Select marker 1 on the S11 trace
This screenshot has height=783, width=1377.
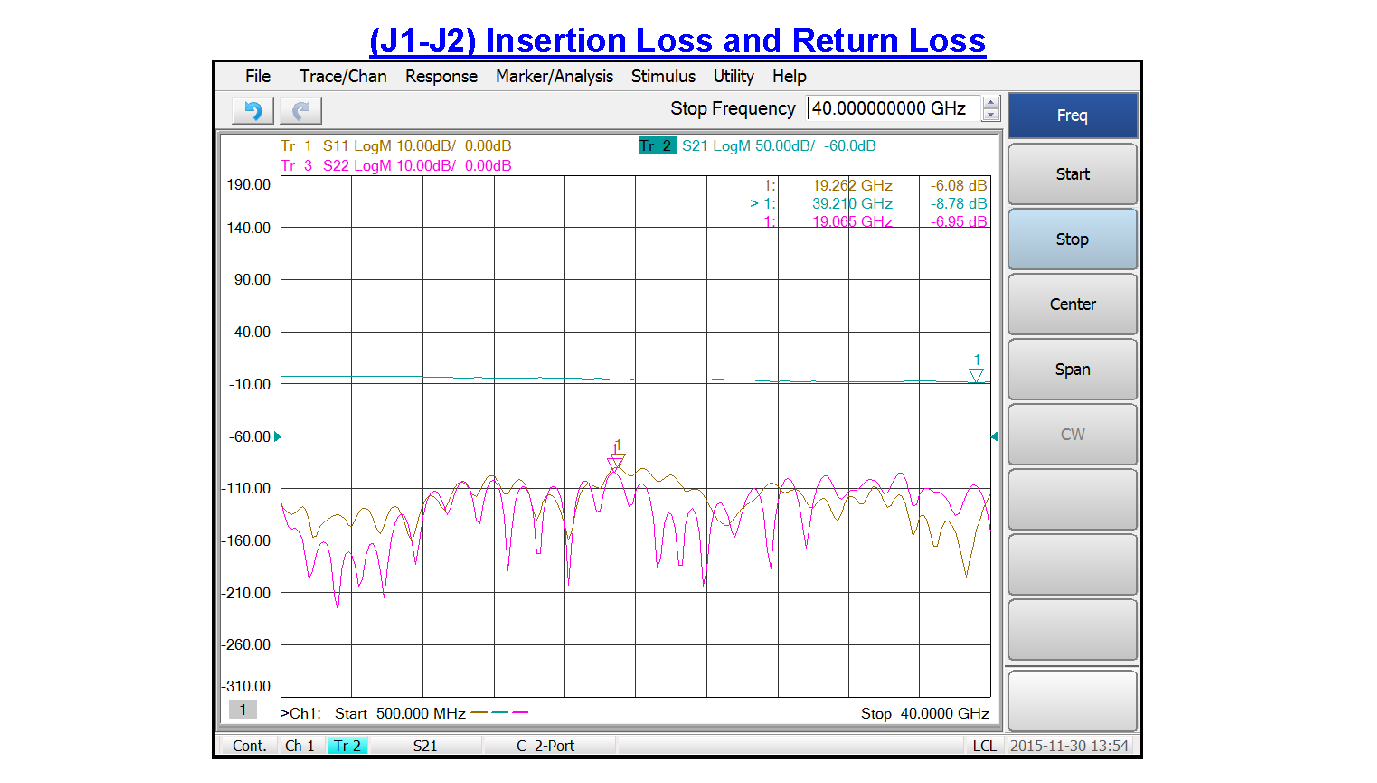616,460
